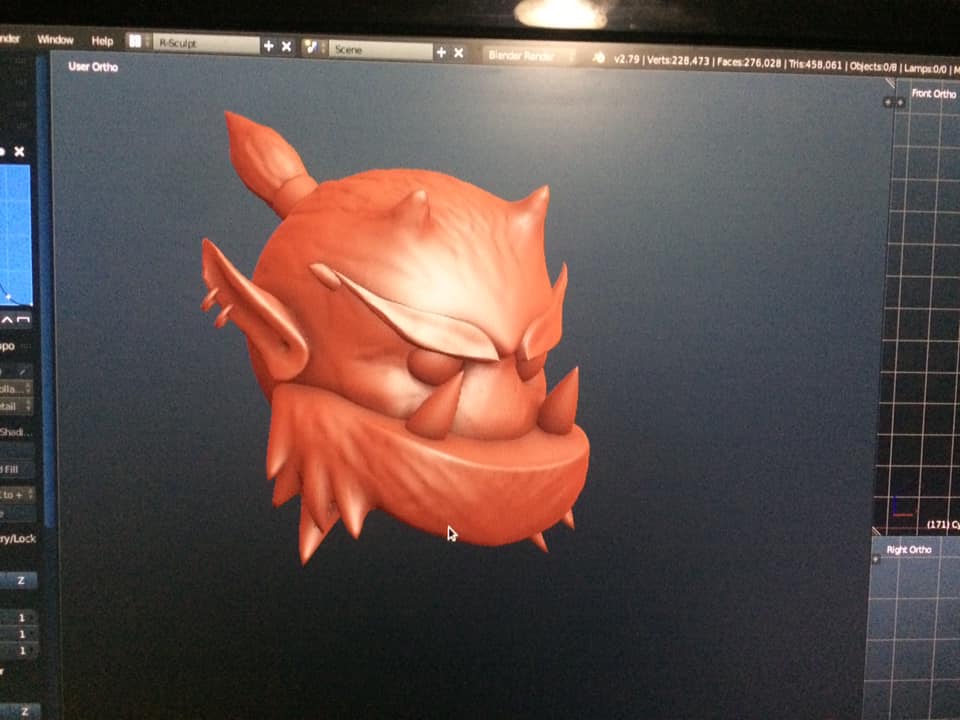
Task: Delete the R-Sculpt screen layout
Action: pos(287,46)
